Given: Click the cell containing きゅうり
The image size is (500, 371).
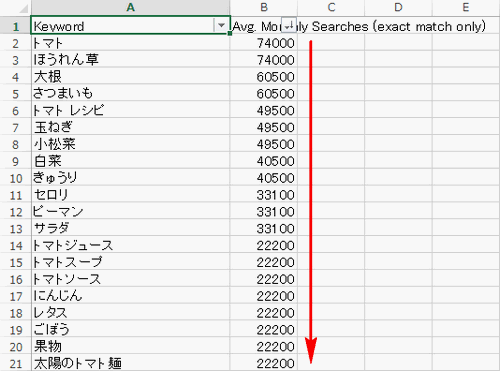Looking at the screenshot, I should pyautogui.click(x=130, y=178).
